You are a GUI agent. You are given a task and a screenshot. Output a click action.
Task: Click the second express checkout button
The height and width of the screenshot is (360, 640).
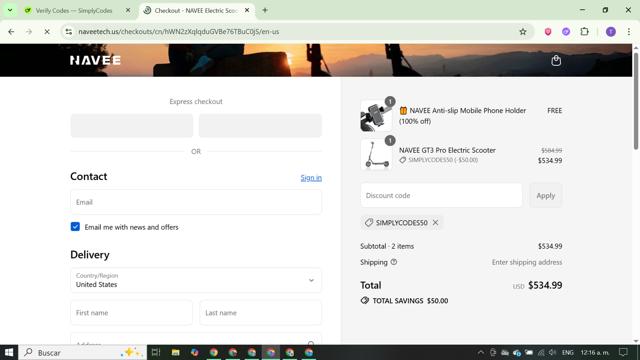[260, 125]
